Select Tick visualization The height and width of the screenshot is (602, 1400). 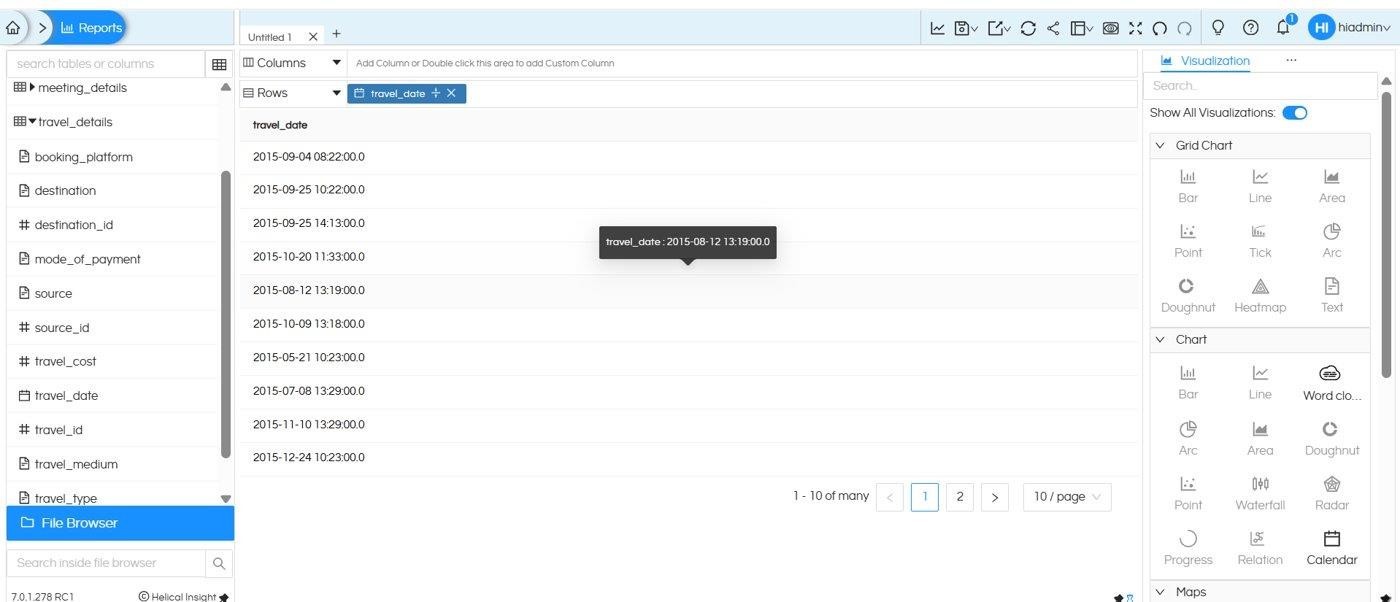(x=1260, y=241)
